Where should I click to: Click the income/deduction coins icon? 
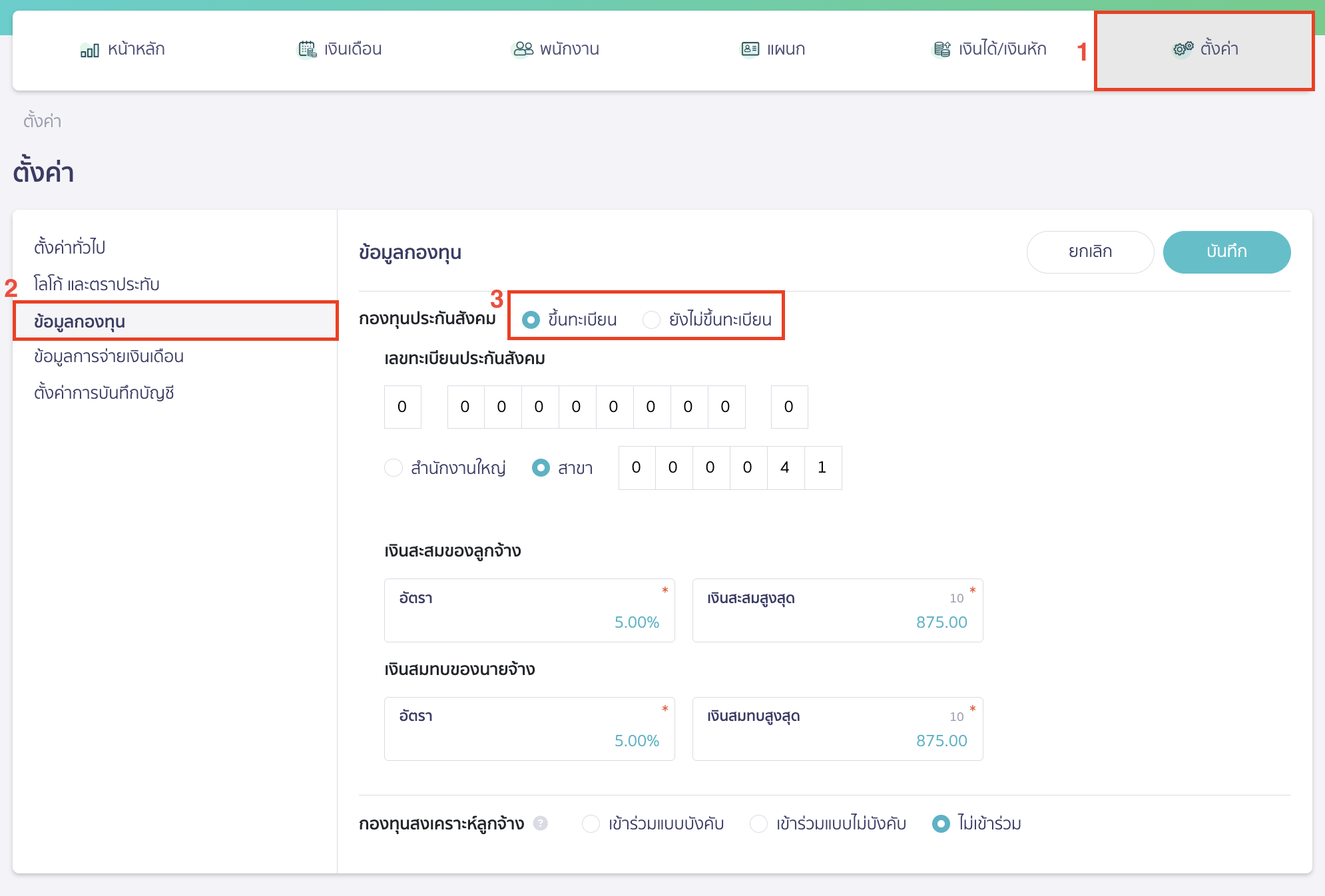pyautogui.click(x=941, y=49)
